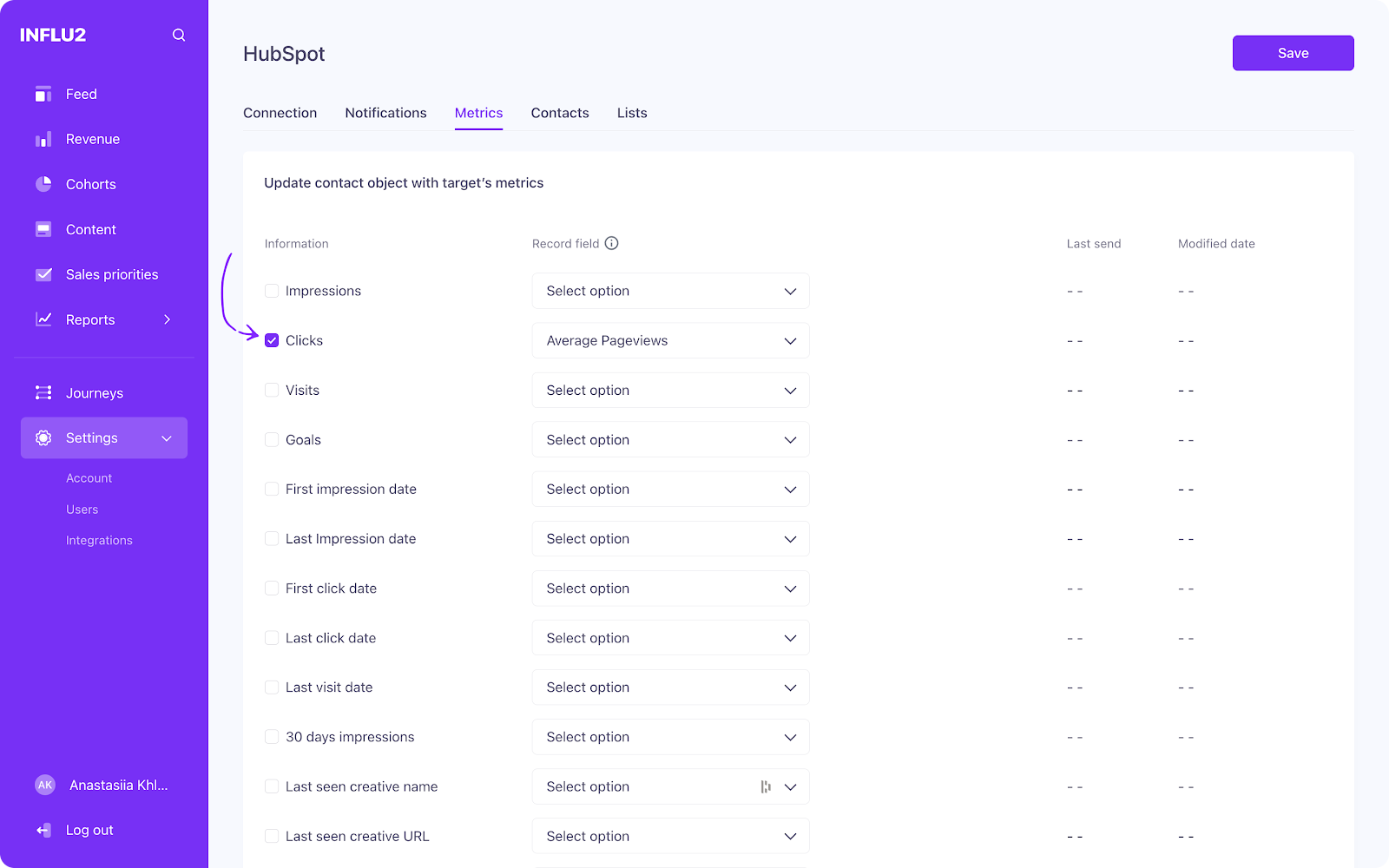Open the Goals record field dropdown
Image resolution: width=1389 pixels, height=868 pixels.
point(671,440)
